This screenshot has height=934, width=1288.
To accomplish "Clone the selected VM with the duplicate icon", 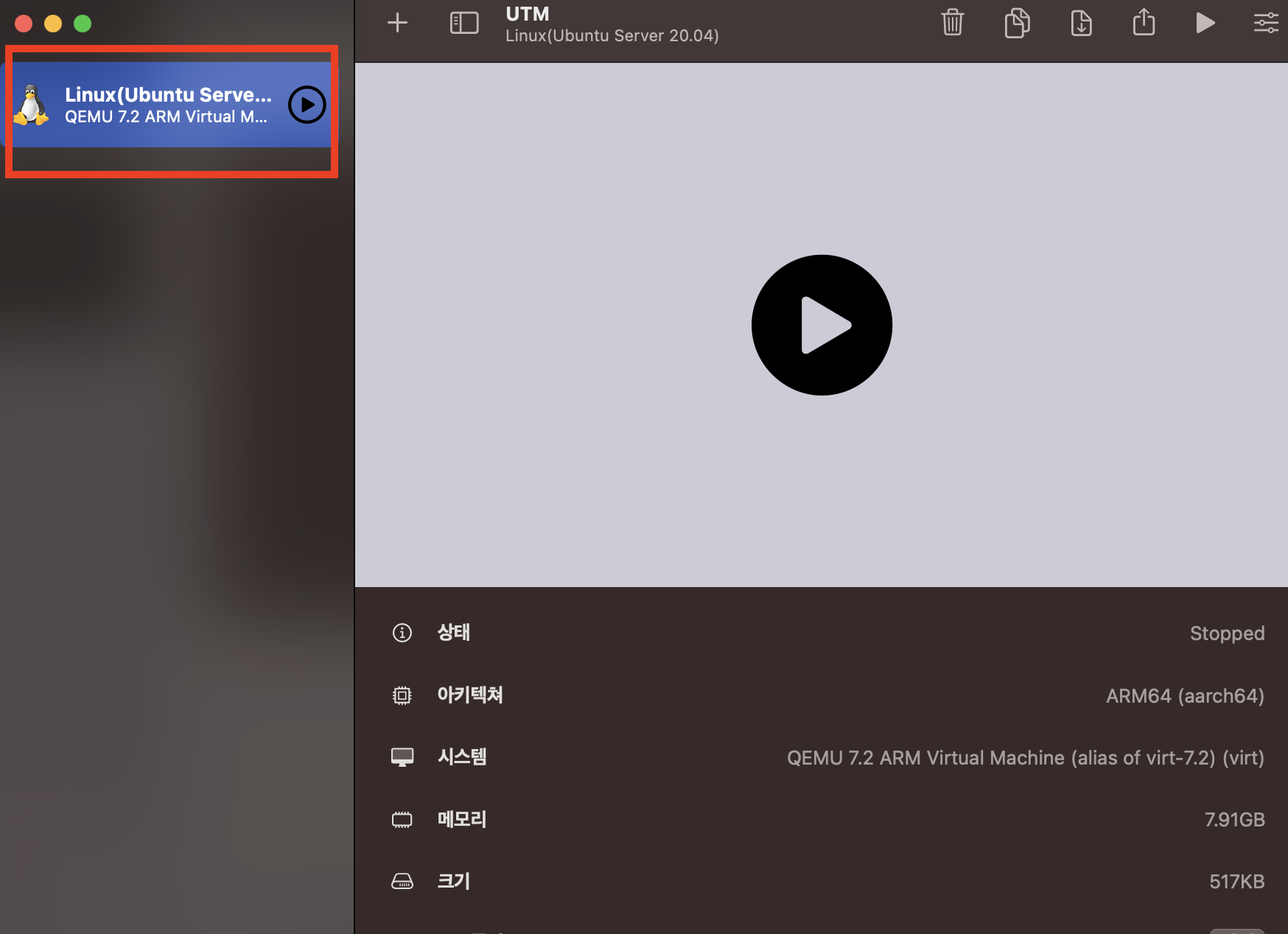I will tap(1017, 23).
